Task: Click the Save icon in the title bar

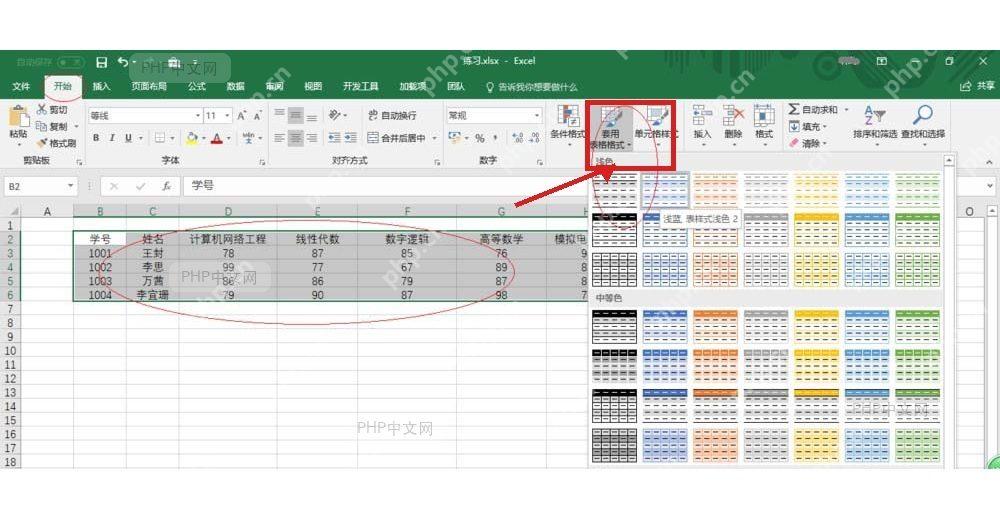Action: click(101, 62)
